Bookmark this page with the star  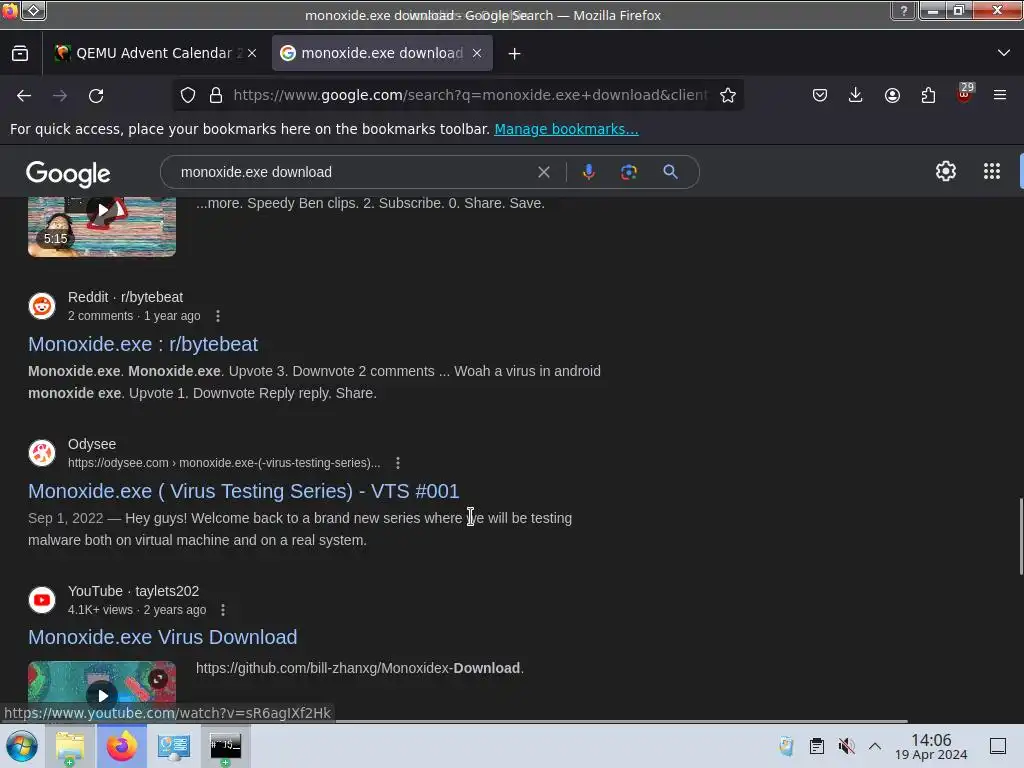728,95
